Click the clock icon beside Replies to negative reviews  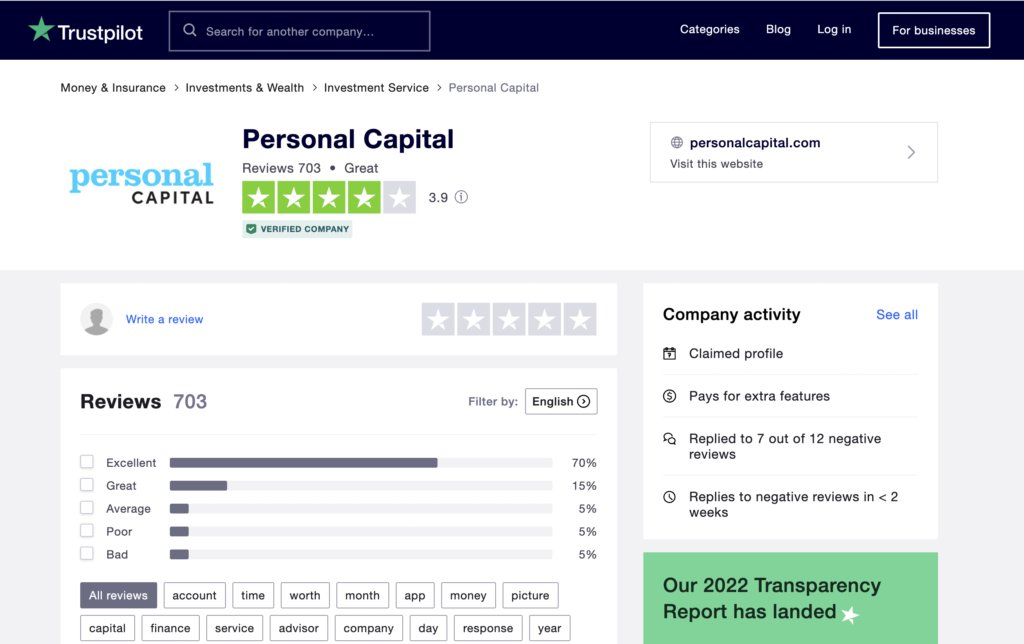[x=669, y=497]
